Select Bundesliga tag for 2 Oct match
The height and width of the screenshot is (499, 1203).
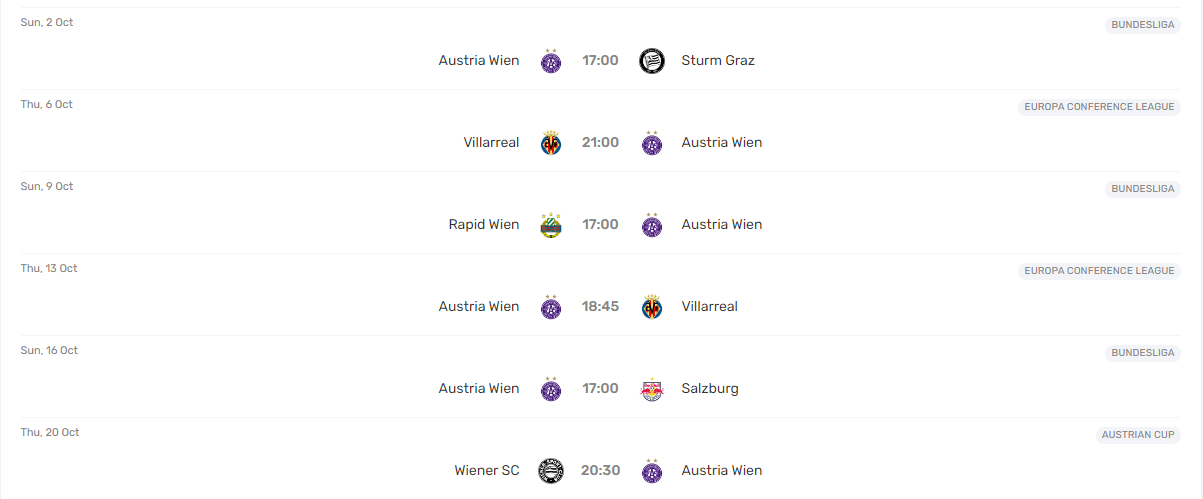(1143, 25)
